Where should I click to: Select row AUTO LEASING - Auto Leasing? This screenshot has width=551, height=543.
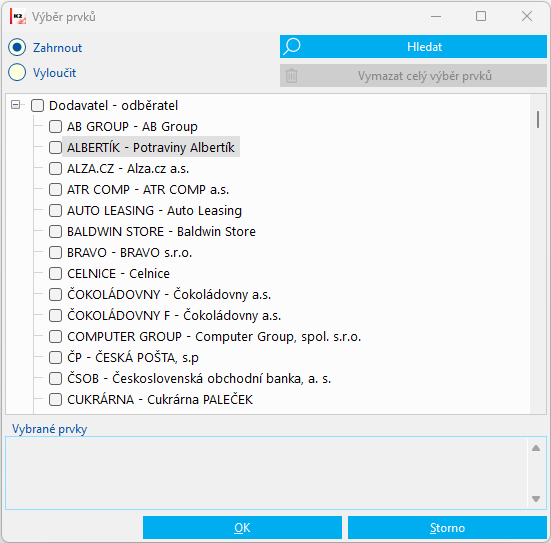pos(154,211)
